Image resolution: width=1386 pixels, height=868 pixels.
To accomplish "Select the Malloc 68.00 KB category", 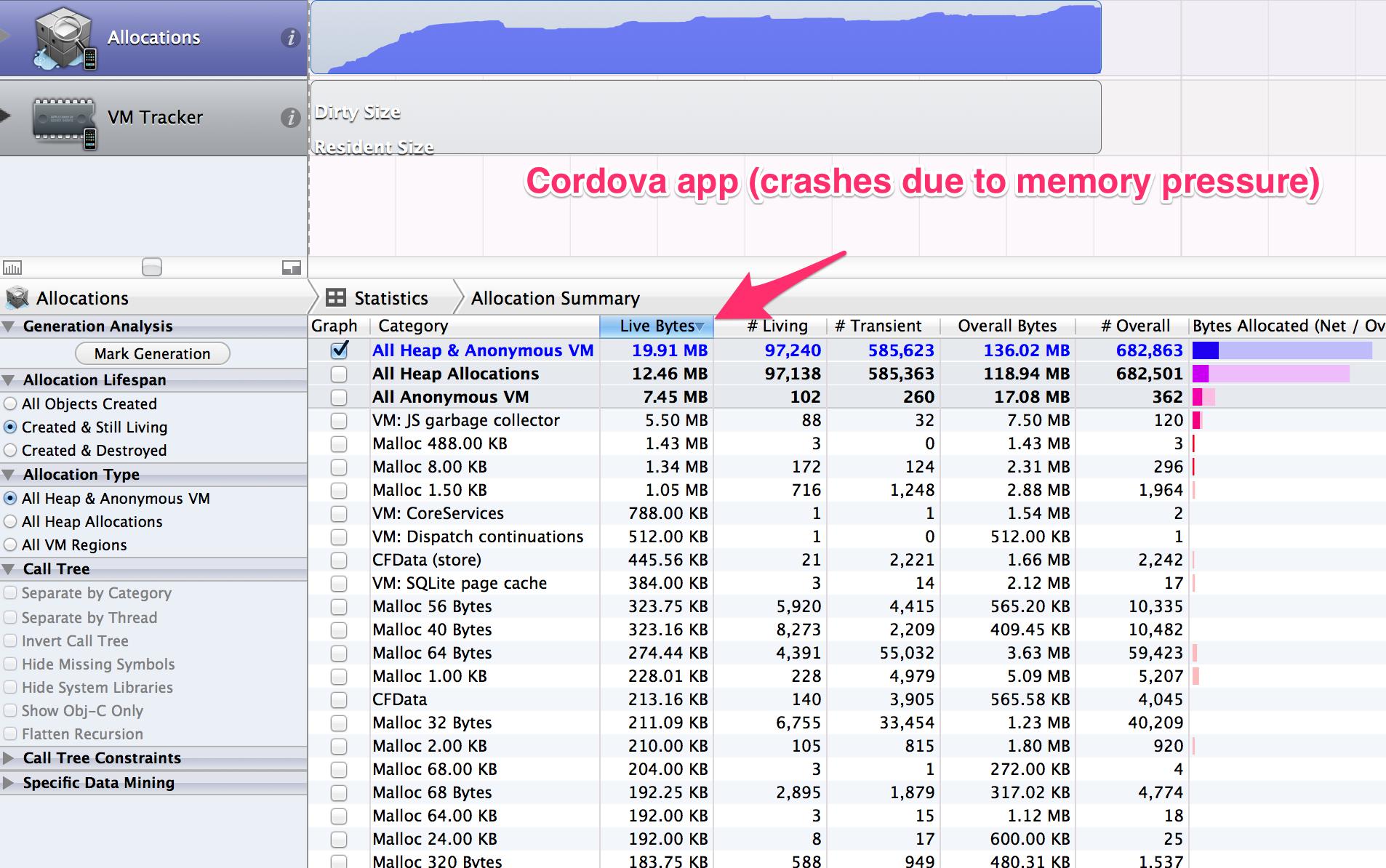I will (435, 769).
